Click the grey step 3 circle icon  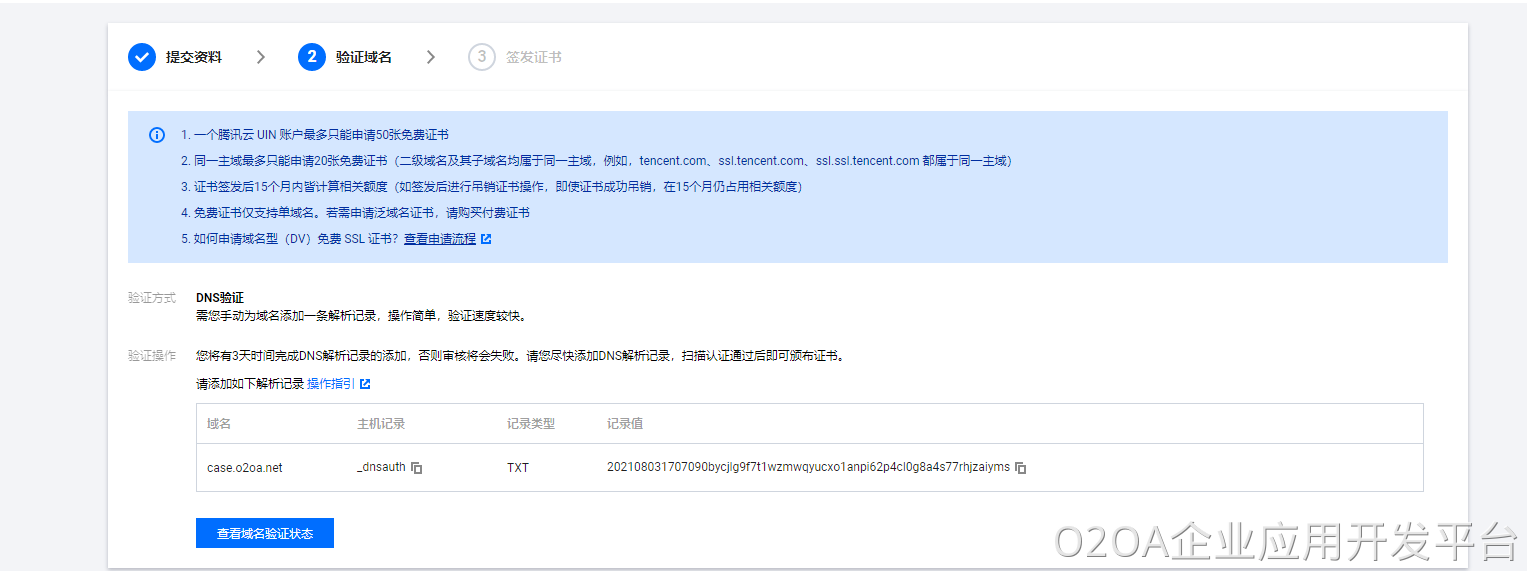(x=481, y=57)
